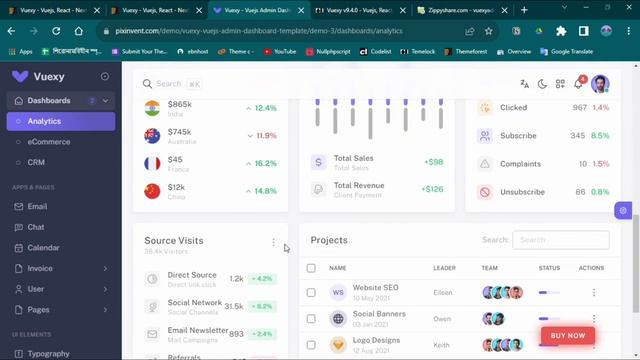Open Chrome three-dot menu
The height and width of the screenshot is (360, 640).
pos(629,31)
